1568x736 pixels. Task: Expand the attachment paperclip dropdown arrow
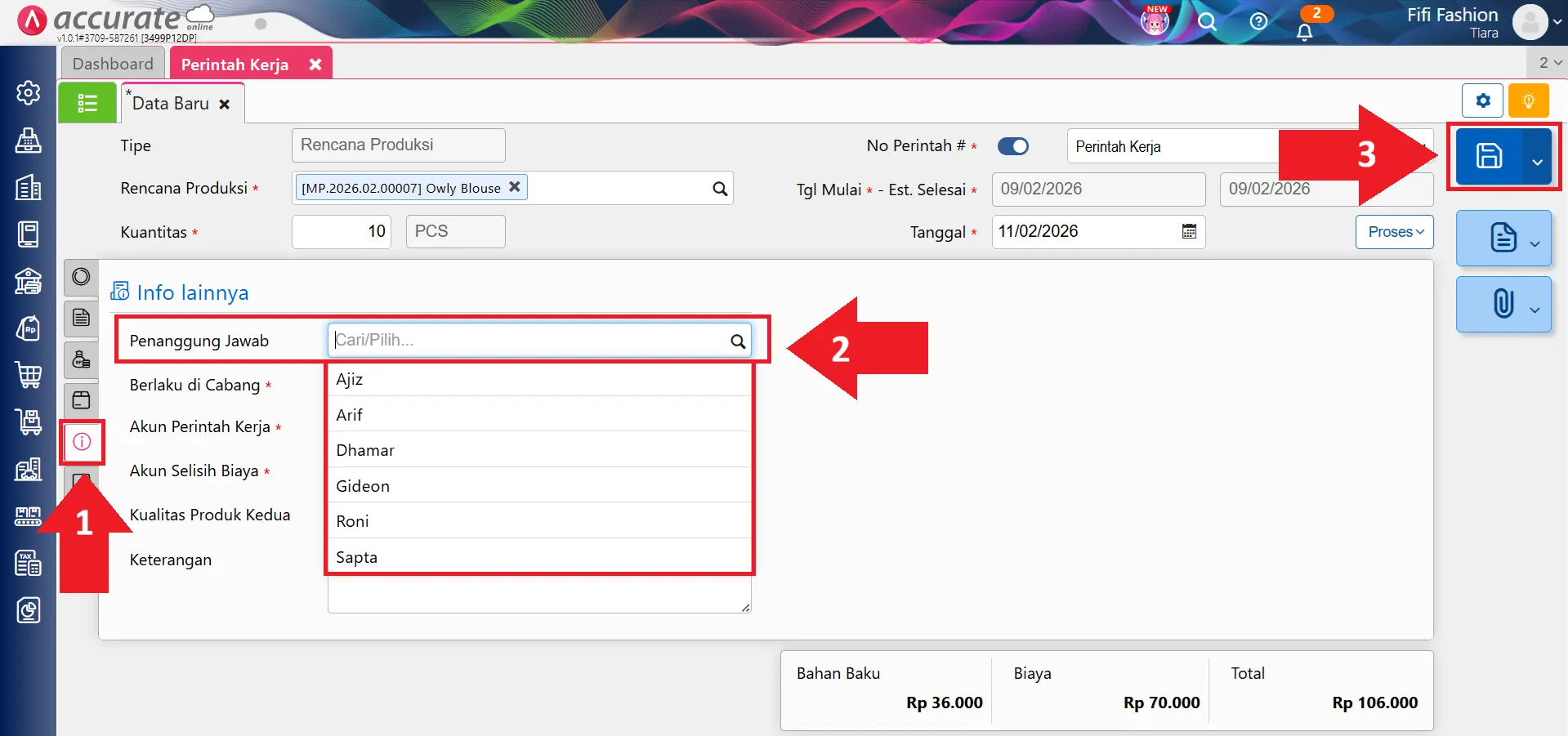point(1534,310)
